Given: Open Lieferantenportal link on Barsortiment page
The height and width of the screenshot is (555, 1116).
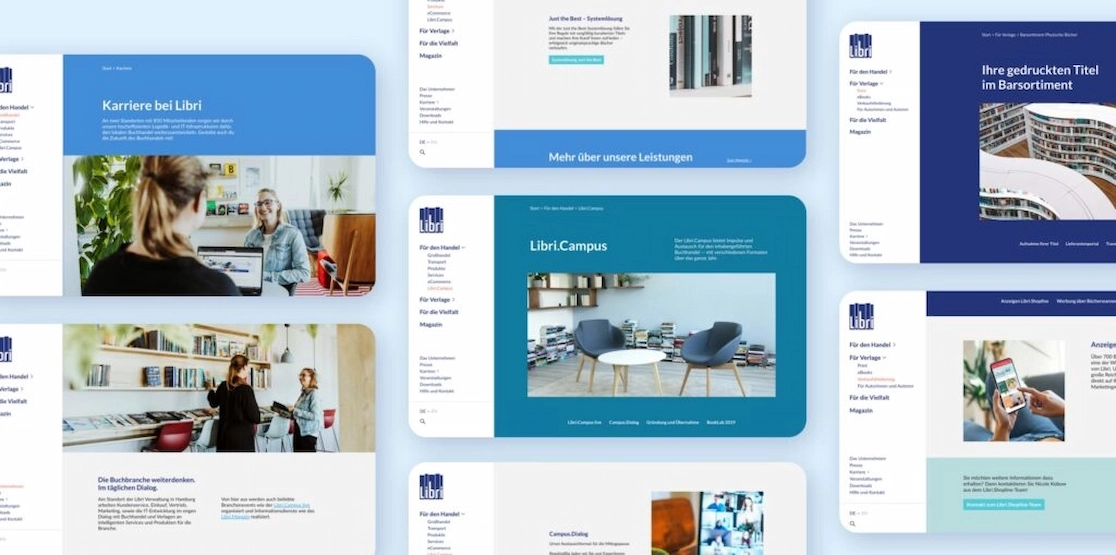Looking at the screenshot, I should (1081, 243).
